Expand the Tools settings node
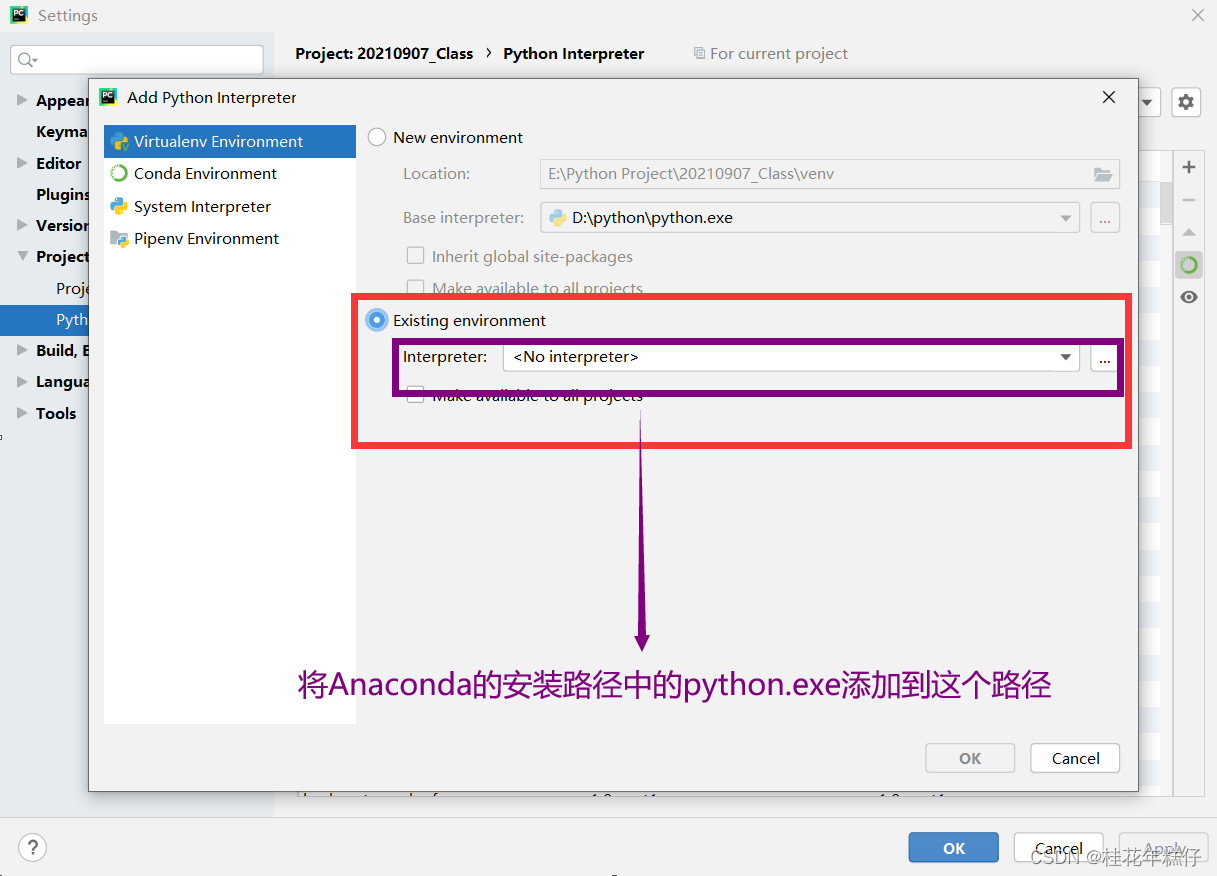Viewport: 1217px width, 876px height. 22,413
